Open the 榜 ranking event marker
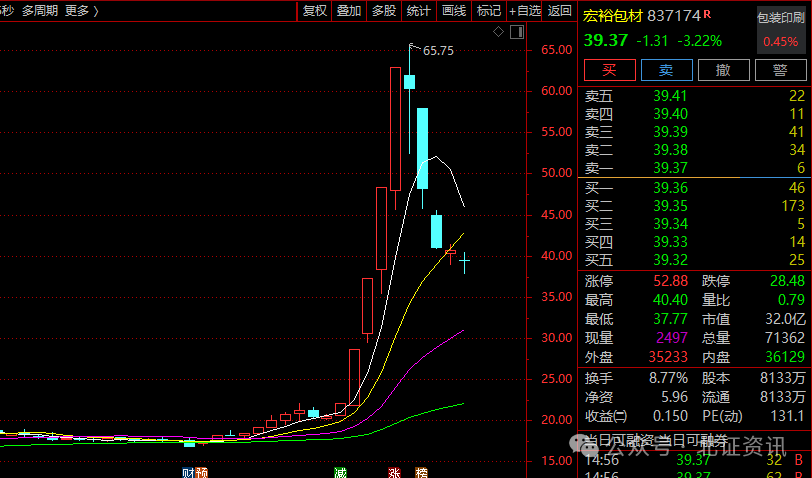 point(422,473)
